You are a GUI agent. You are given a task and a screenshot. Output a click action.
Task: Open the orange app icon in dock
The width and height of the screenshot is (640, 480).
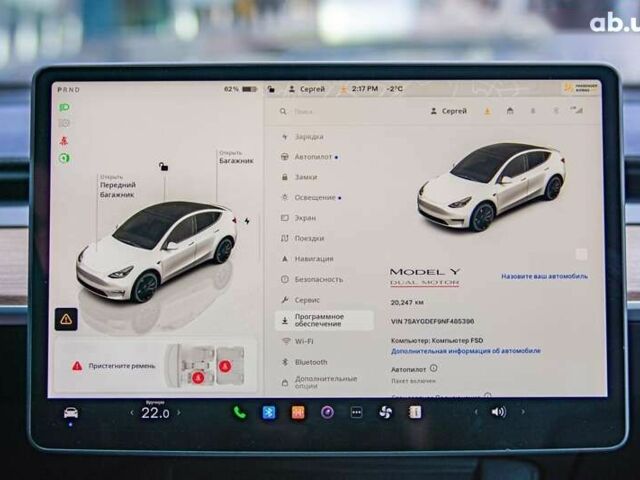(298, 413)
